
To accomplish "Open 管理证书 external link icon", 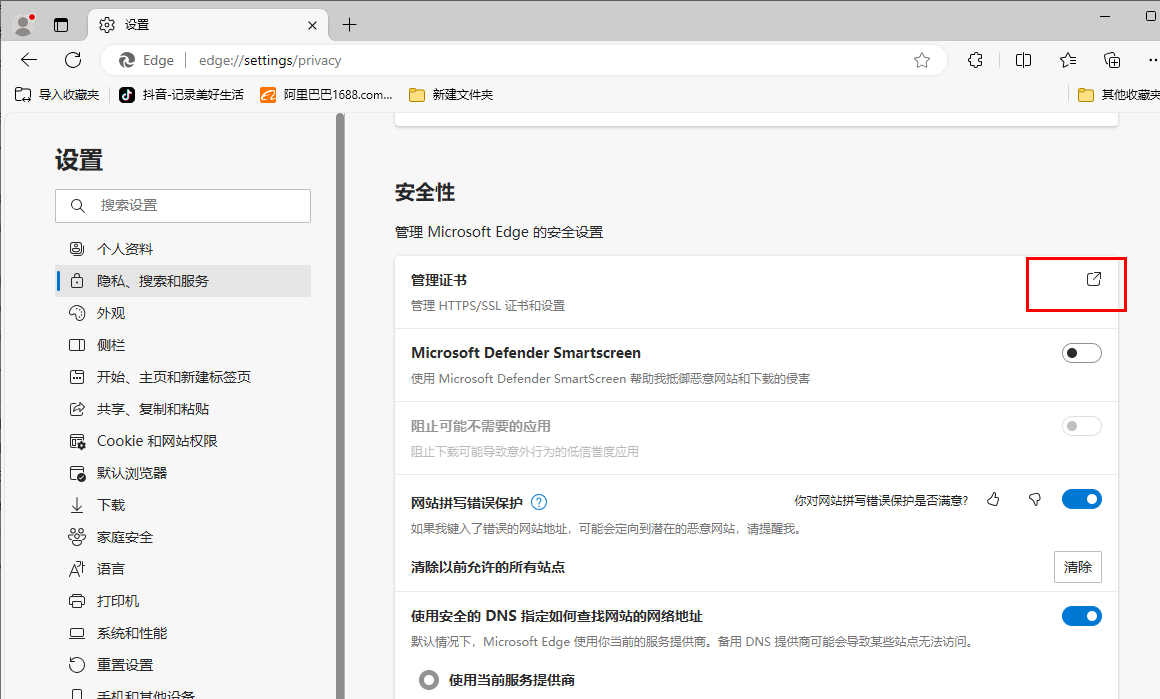I will [1093, 279].
